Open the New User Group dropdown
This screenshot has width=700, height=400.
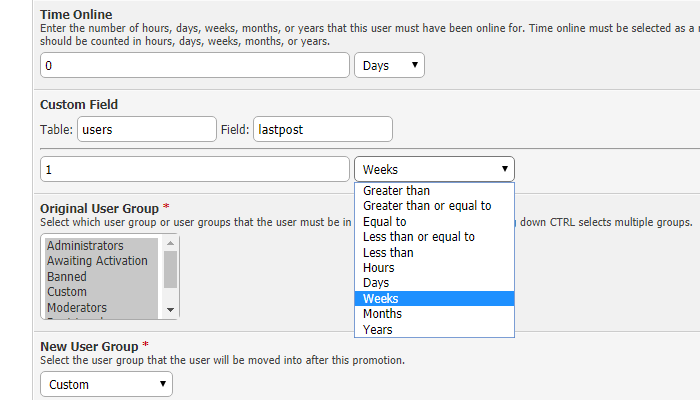click(106, 384)
